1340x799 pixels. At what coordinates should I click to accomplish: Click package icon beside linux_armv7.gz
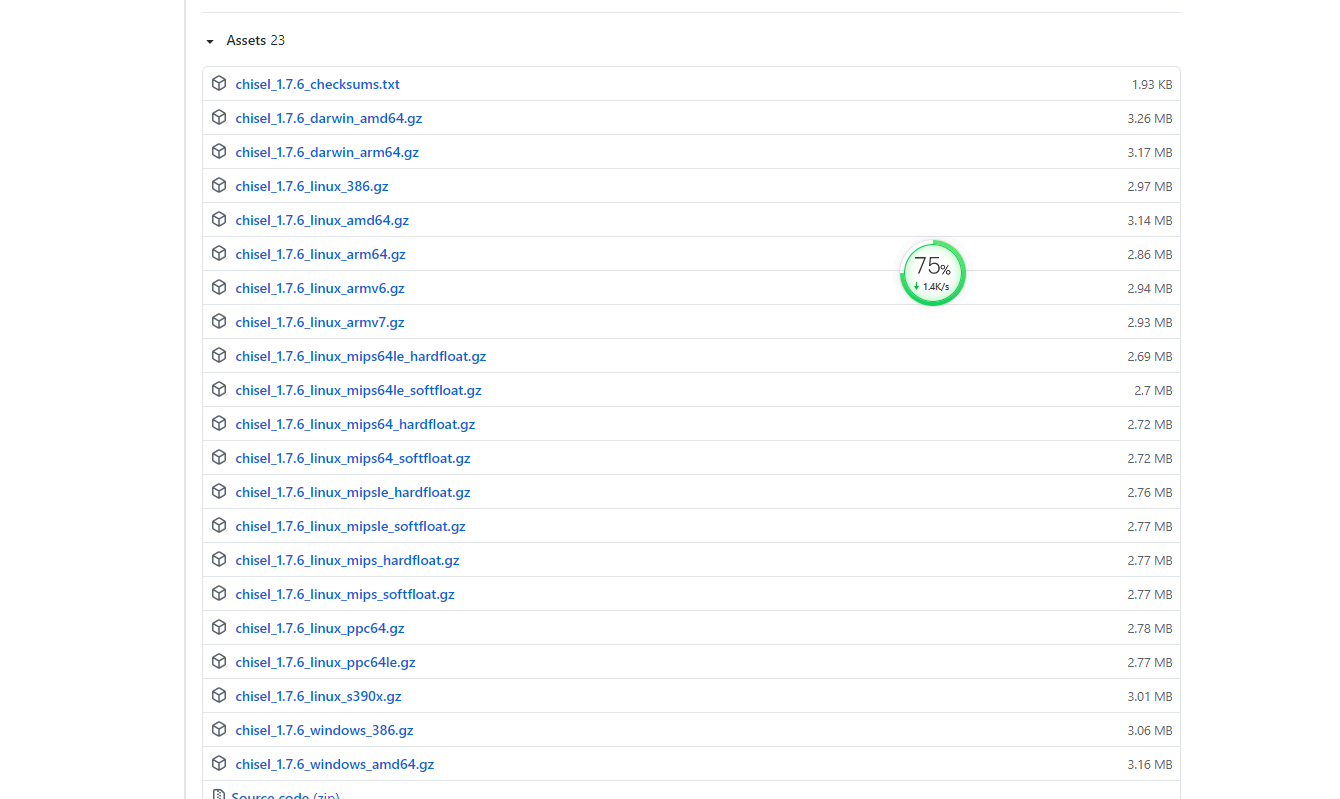click(219, 322)
